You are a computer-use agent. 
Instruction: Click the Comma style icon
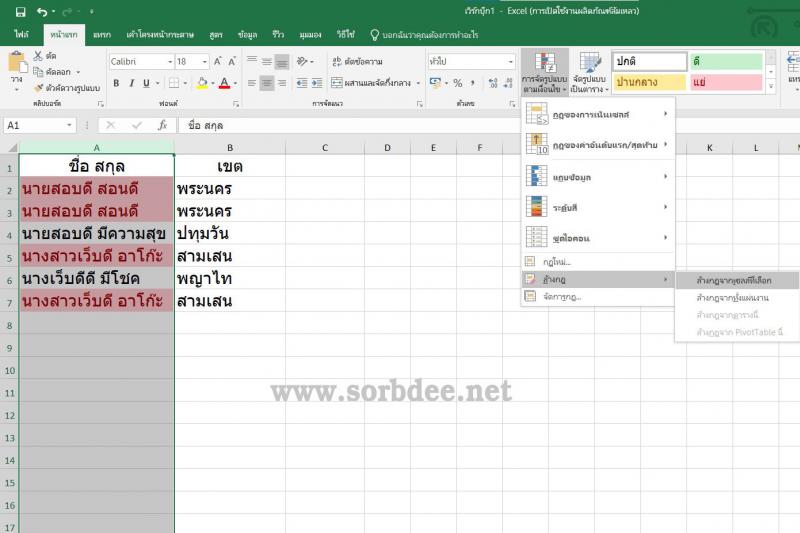point(472,83)
